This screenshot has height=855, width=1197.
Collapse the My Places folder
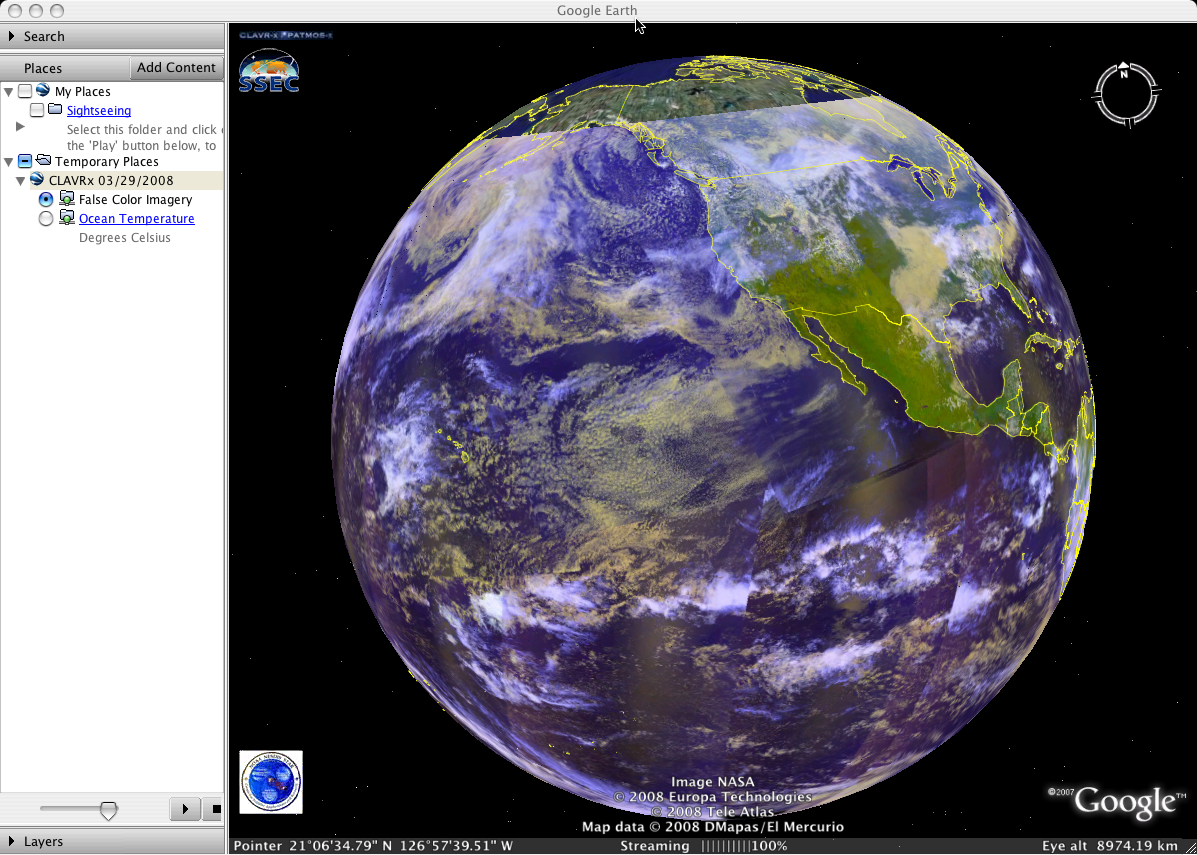[x=8, y=92]
